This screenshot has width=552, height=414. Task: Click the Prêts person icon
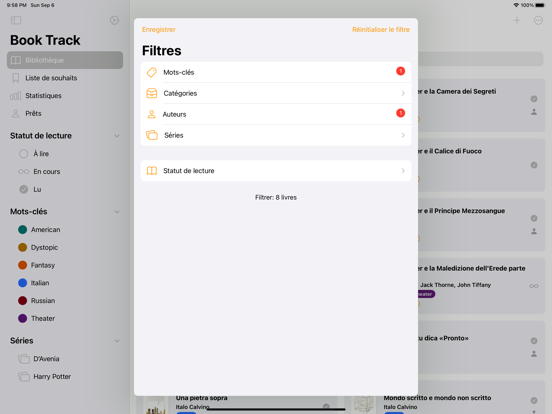pos(15,113)
